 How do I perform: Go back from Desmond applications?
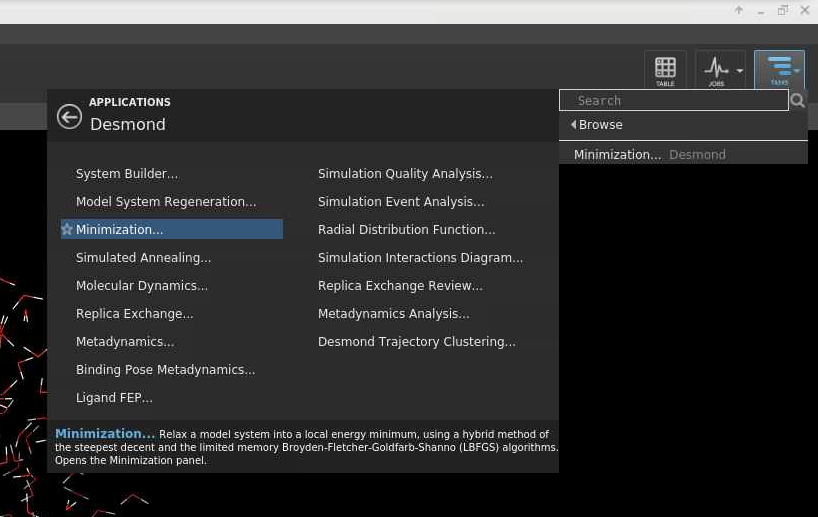[x=69, y=116]
